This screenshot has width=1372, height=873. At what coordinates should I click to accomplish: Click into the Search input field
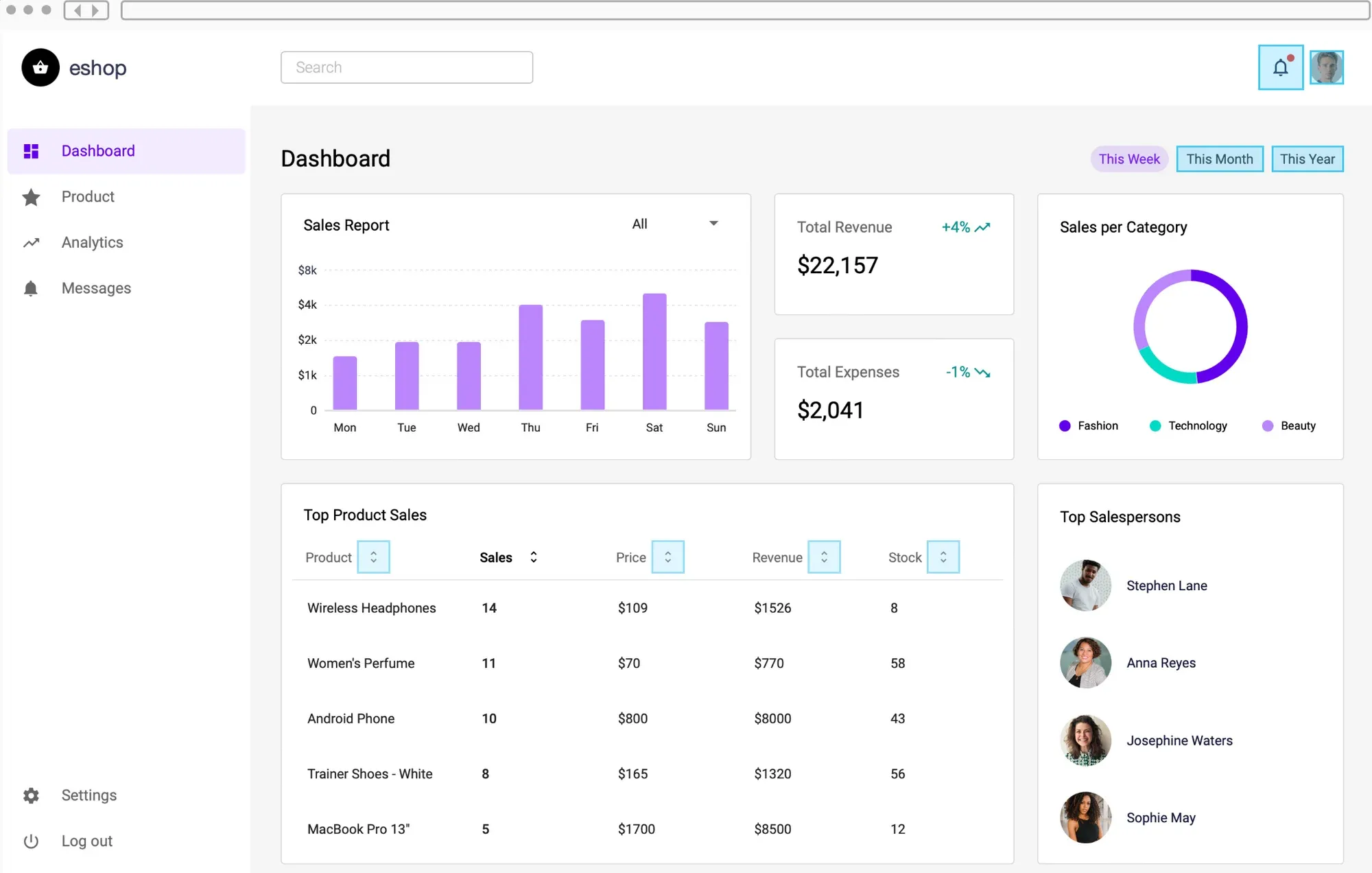coord(406,67)
